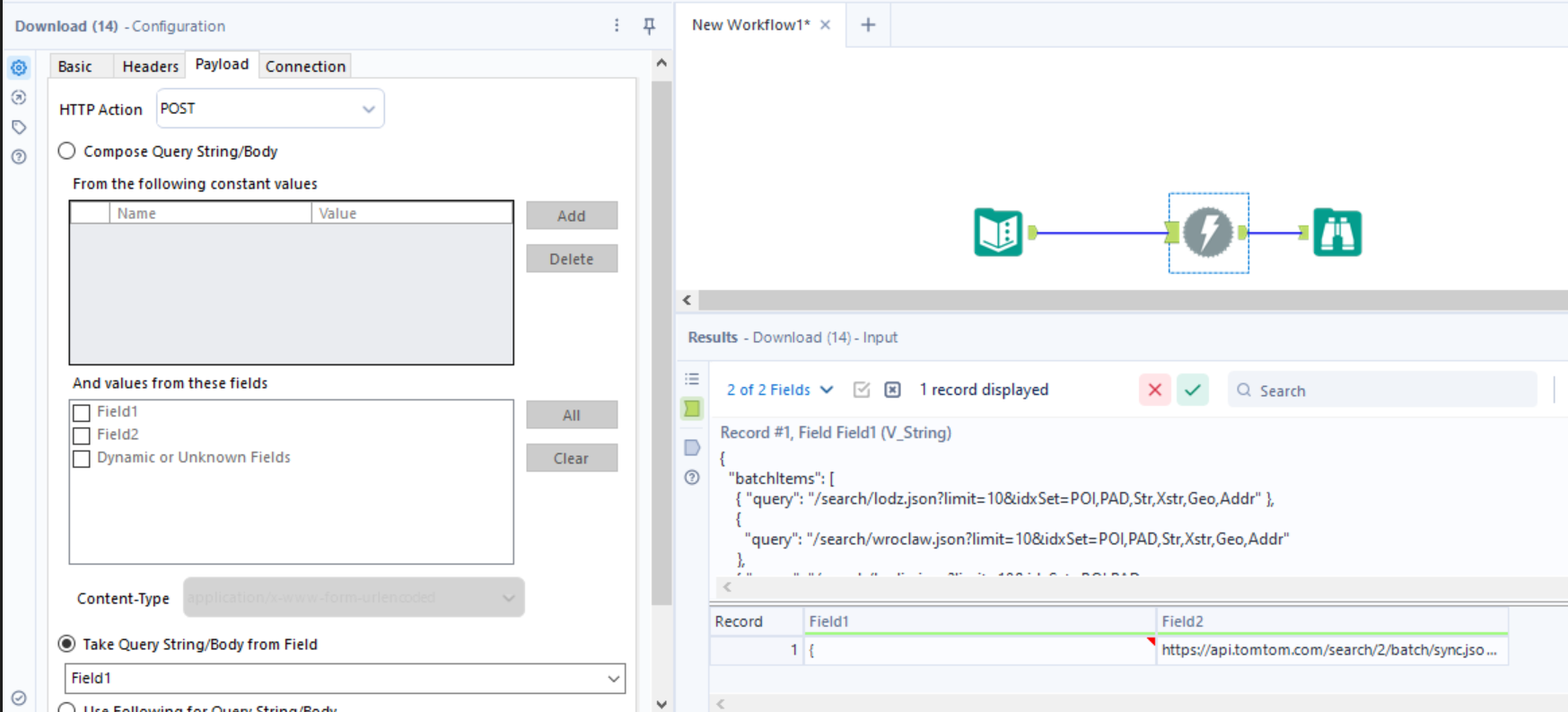Select the api.tomtom.com URL cell in Field2
This screenshot has width=1568, height=712.
[1333, 650]
